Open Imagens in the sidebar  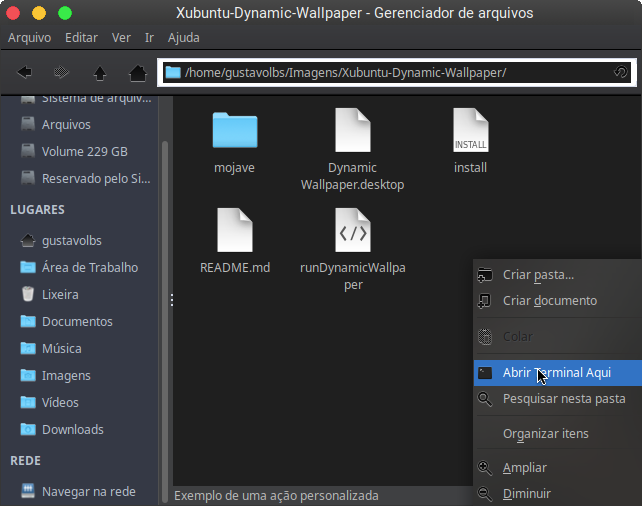click(80, 376)
